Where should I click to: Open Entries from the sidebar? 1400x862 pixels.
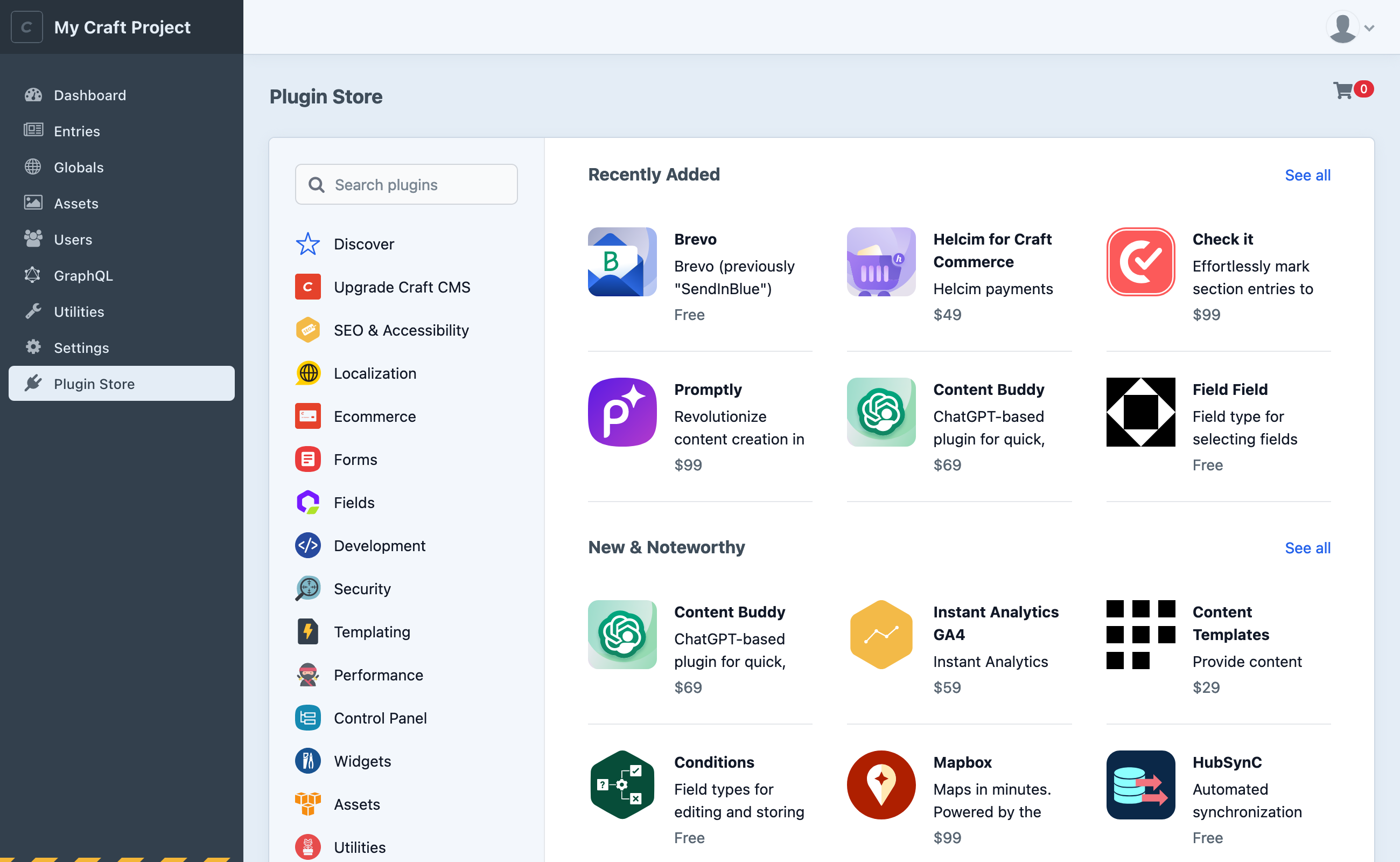pyautogui.click(x=76, y=130)
